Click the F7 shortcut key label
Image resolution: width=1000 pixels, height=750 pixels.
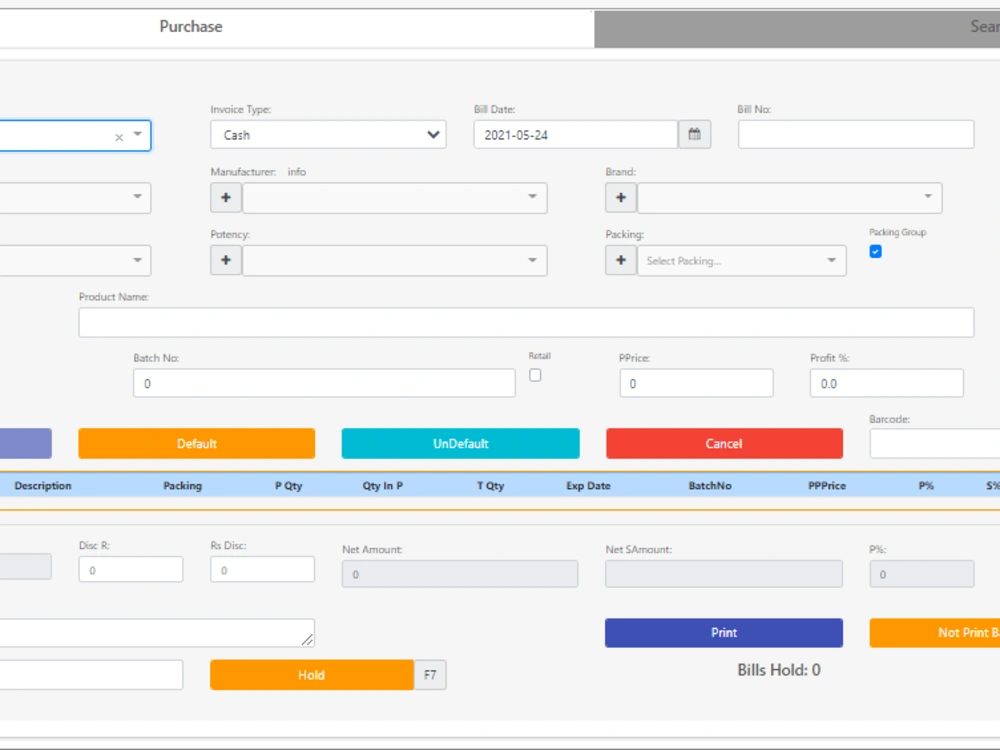[430, 675]
